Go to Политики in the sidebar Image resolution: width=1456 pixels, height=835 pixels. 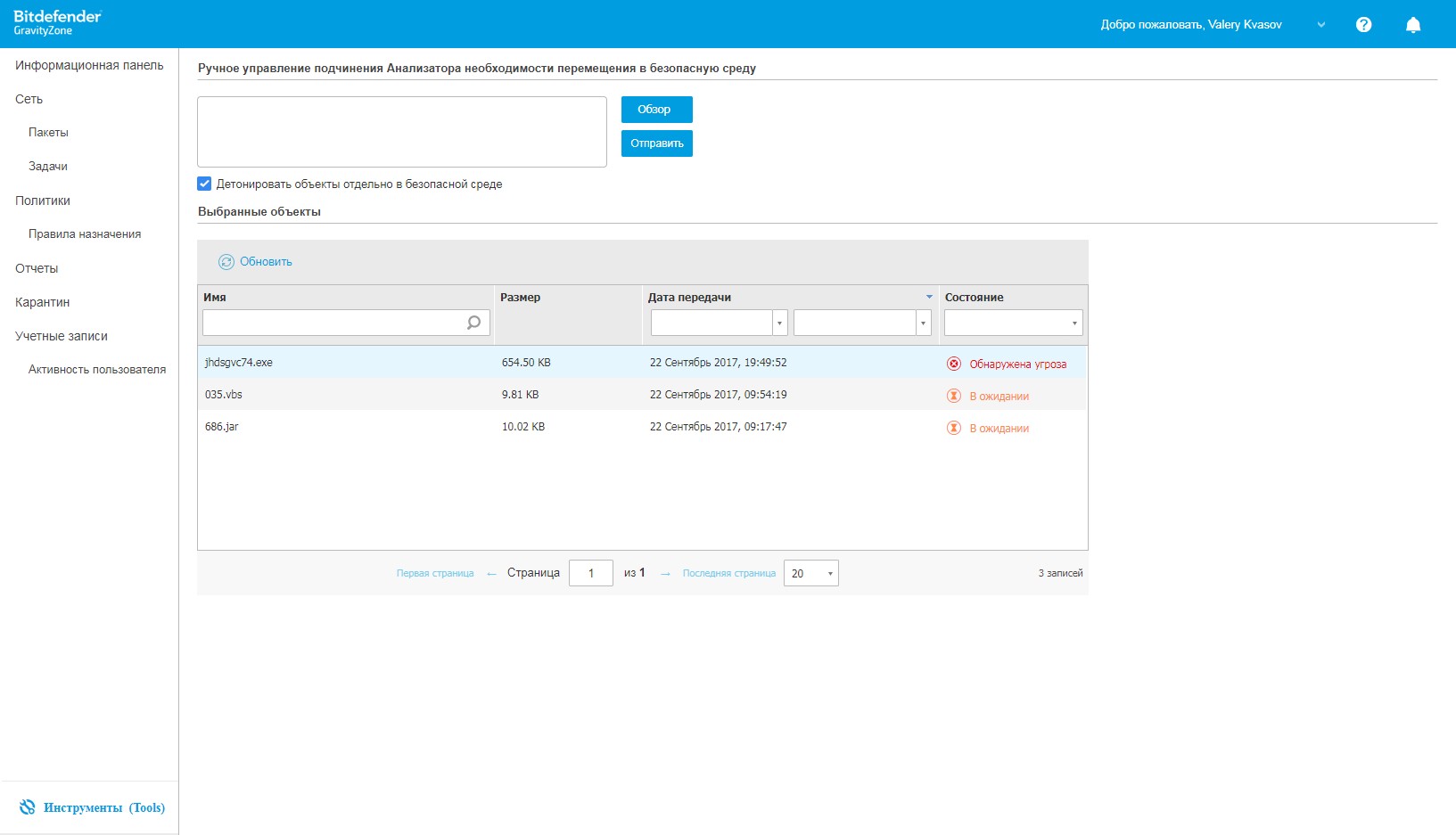tap(42, 201)
